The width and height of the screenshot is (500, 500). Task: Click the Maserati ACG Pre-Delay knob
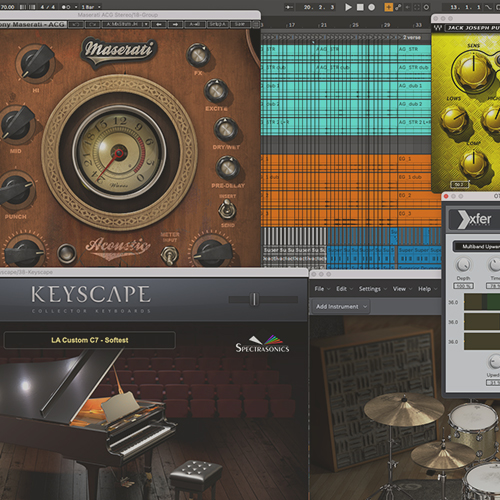(x=228, y=168)
